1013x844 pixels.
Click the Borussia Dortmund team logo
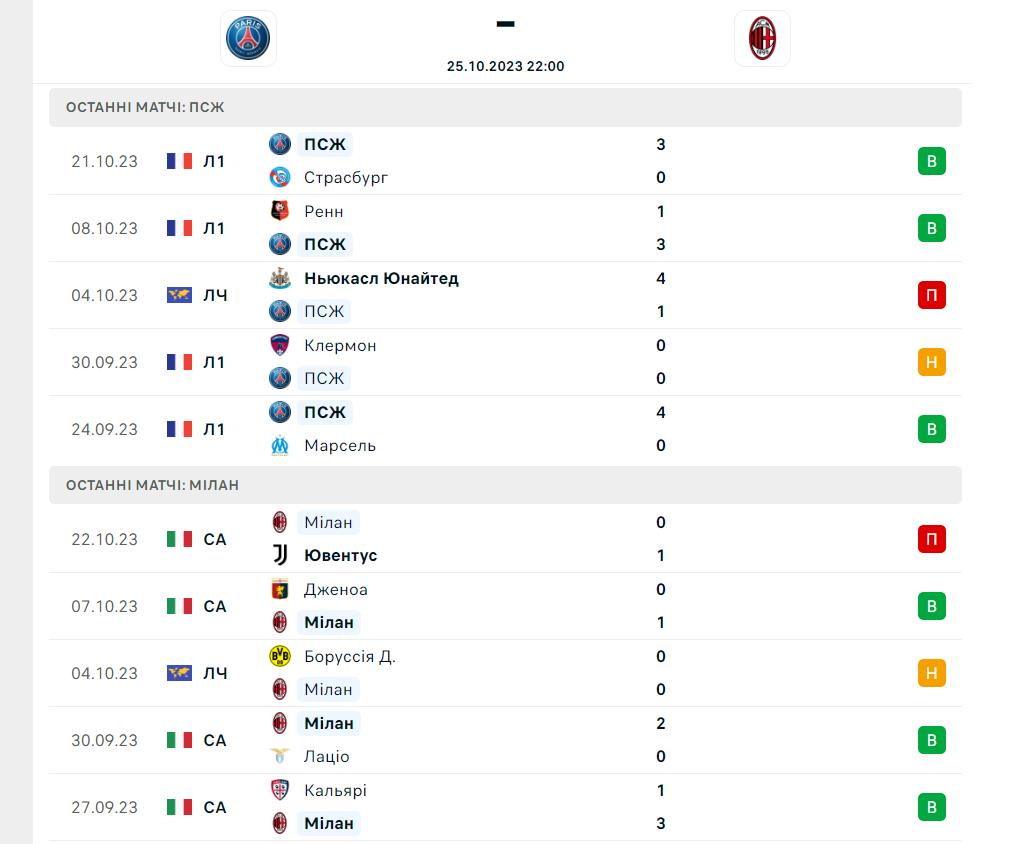(x=280, y=656)
